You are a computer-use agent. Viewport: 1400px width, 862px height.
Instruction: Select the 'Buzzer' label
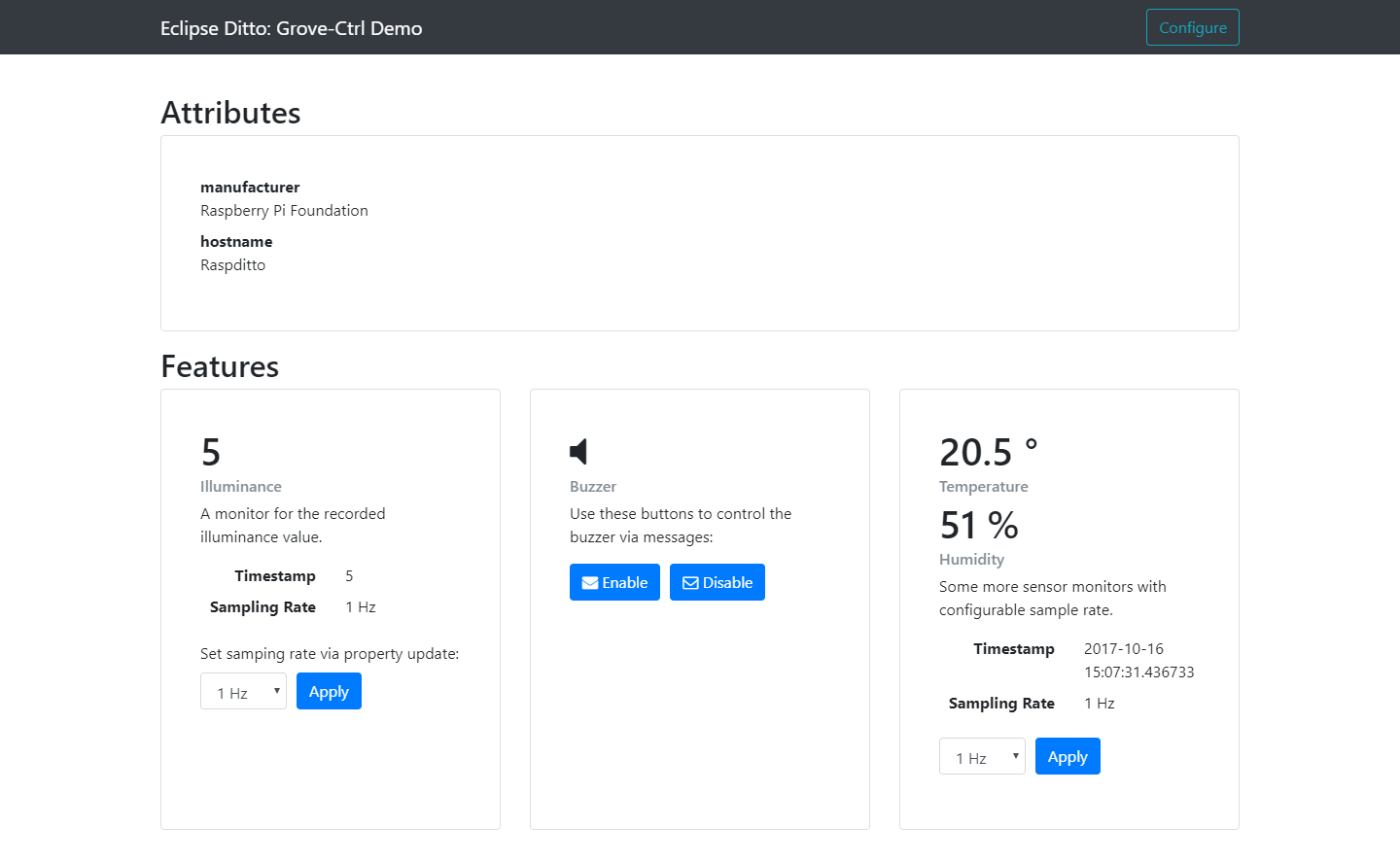[593, 486]
